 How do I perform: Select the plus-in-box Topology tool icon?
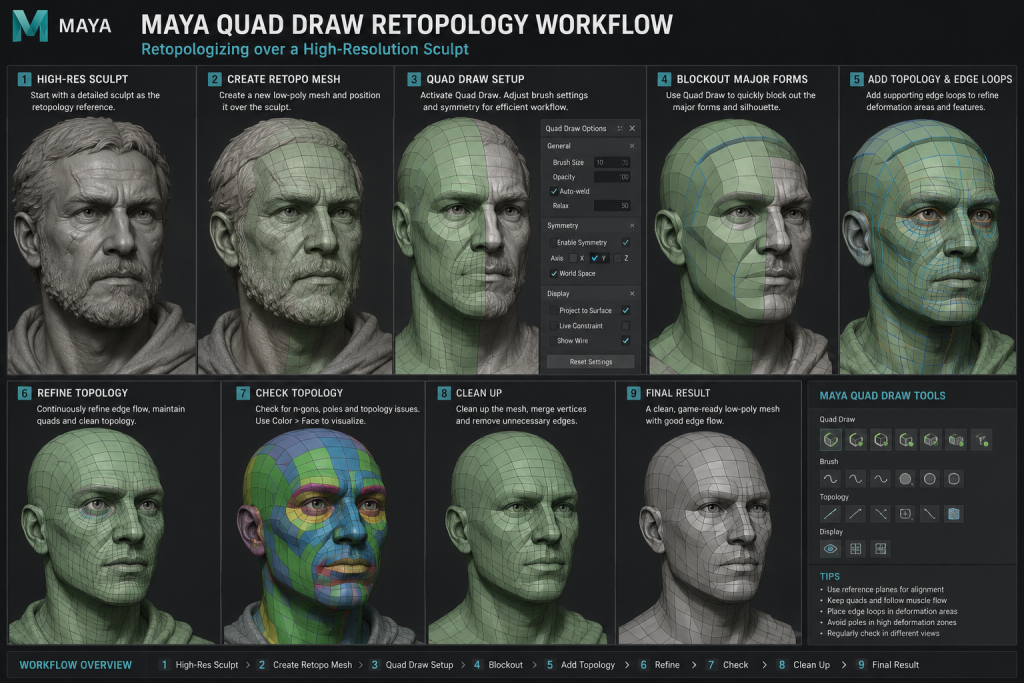(905, 514)
